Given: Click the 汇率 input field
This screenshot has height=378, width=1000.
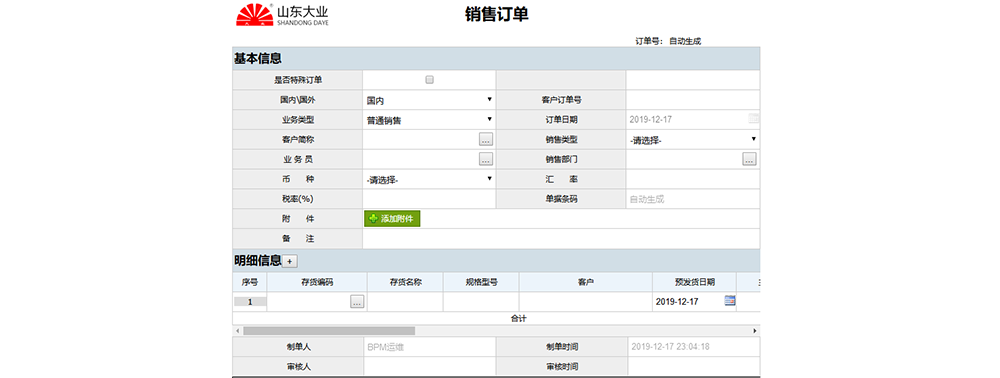Looking at the screenshot, I should pos(693,179).
